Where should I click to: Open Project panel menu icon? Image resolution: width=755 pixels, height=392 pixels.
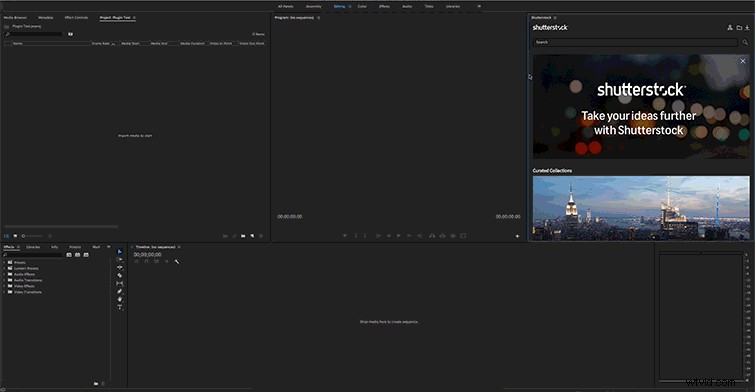click(x=134, y=18)
